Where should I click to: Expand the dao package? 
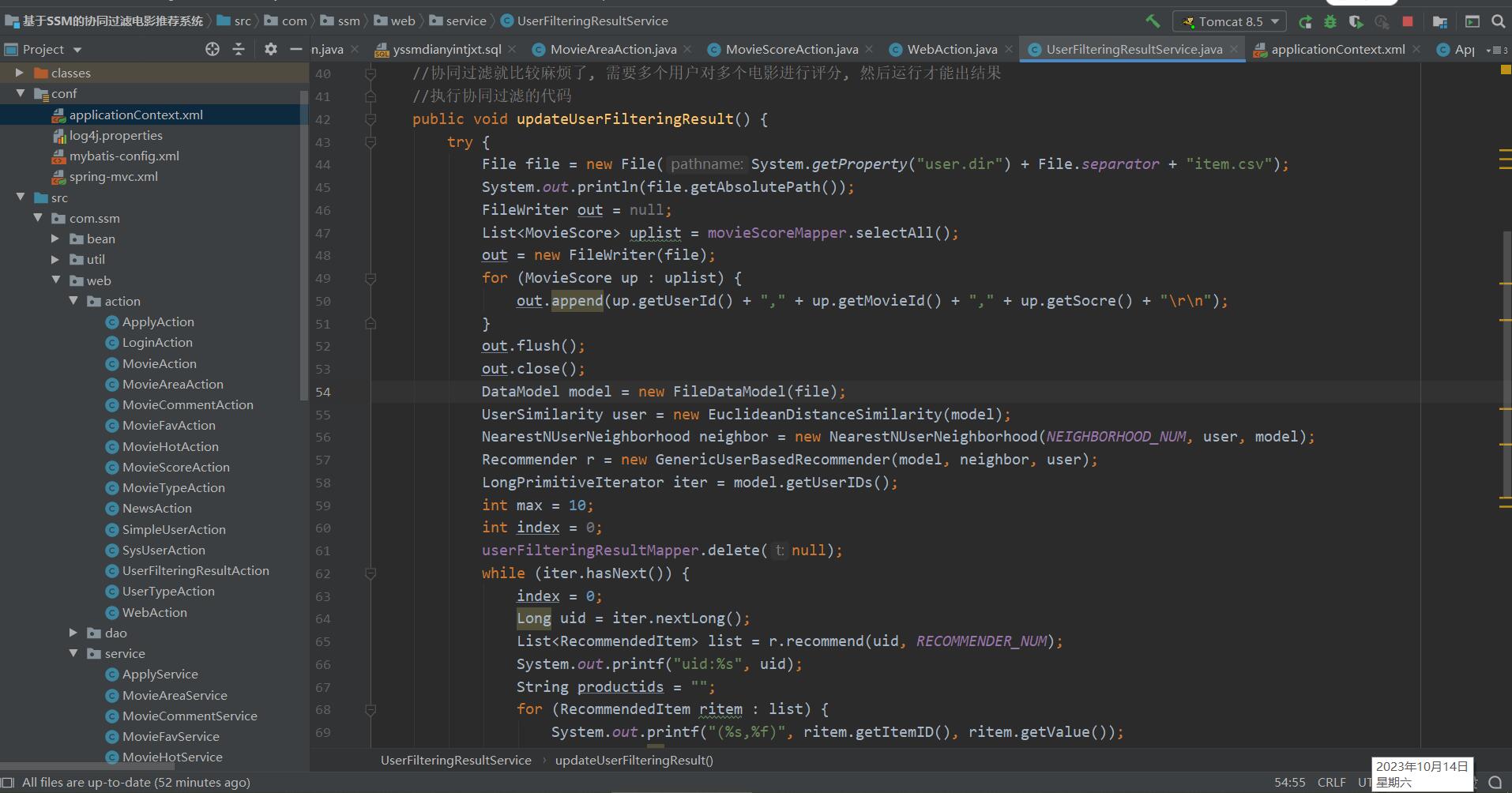(73, 633)
